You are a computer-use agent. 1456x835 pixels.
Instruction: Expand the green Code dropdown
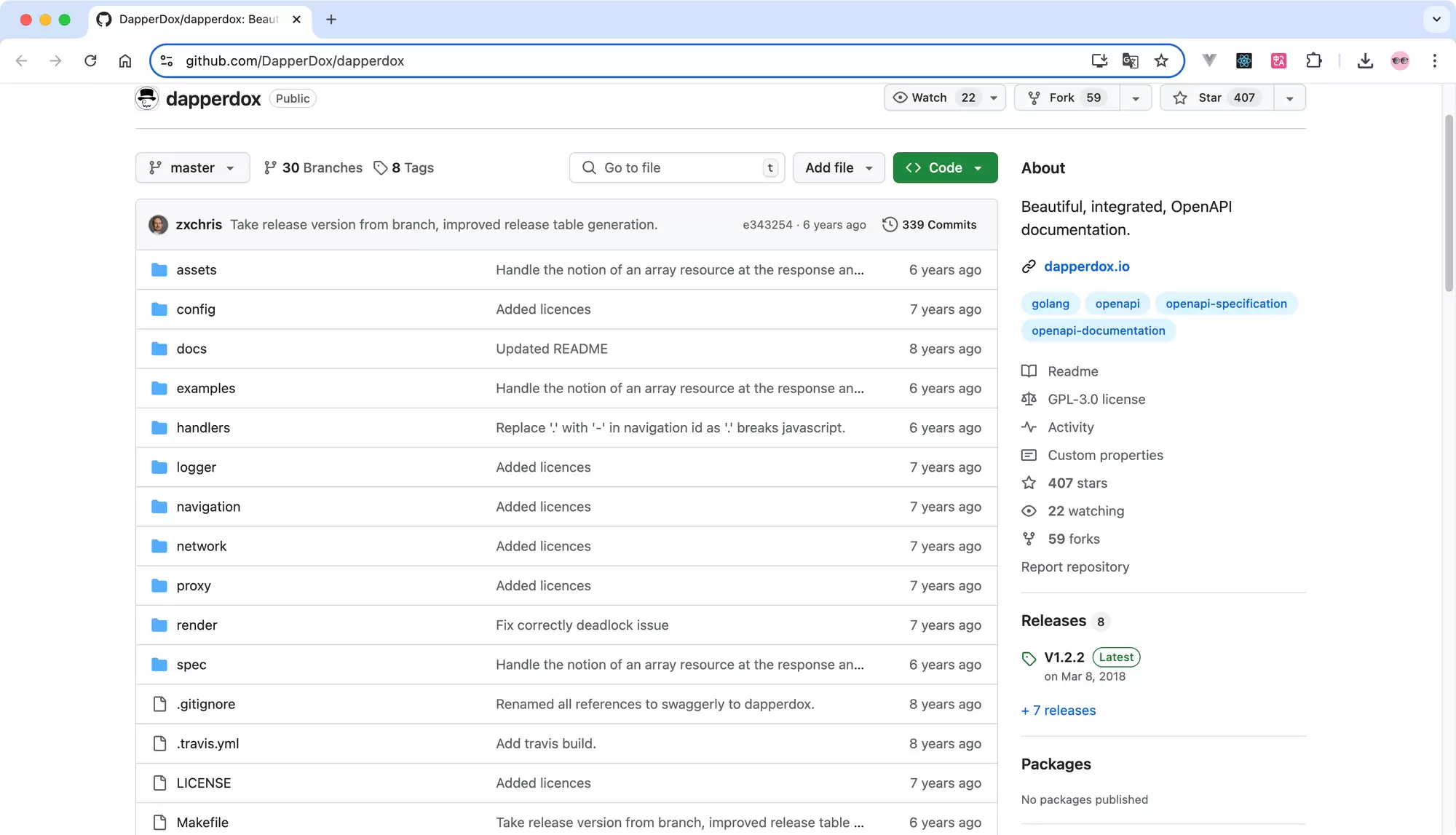coord(945,167)
